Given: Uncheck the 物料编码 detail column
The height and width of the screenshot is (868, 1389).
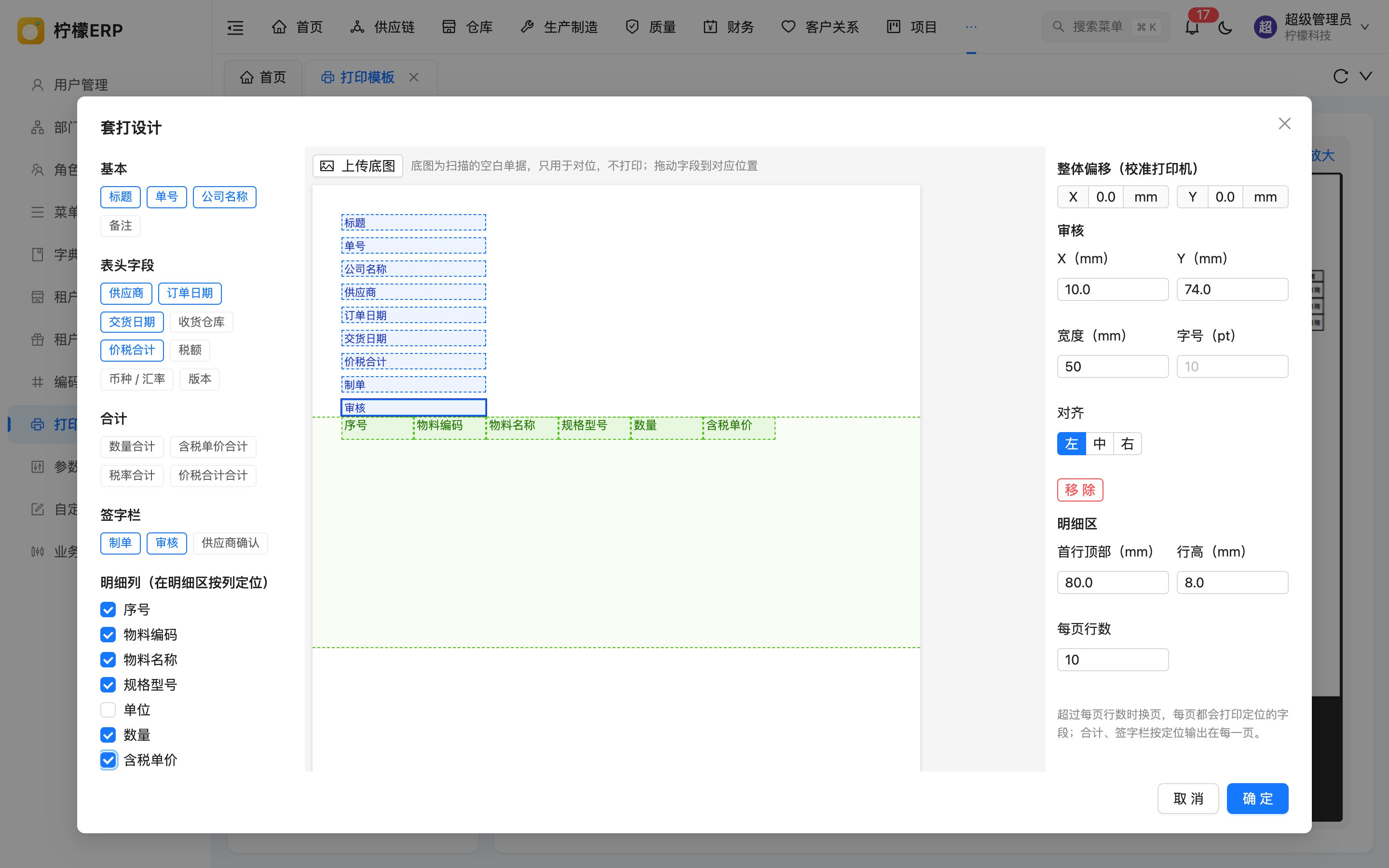Looking at the screenshot, I should tap(108, 635).
